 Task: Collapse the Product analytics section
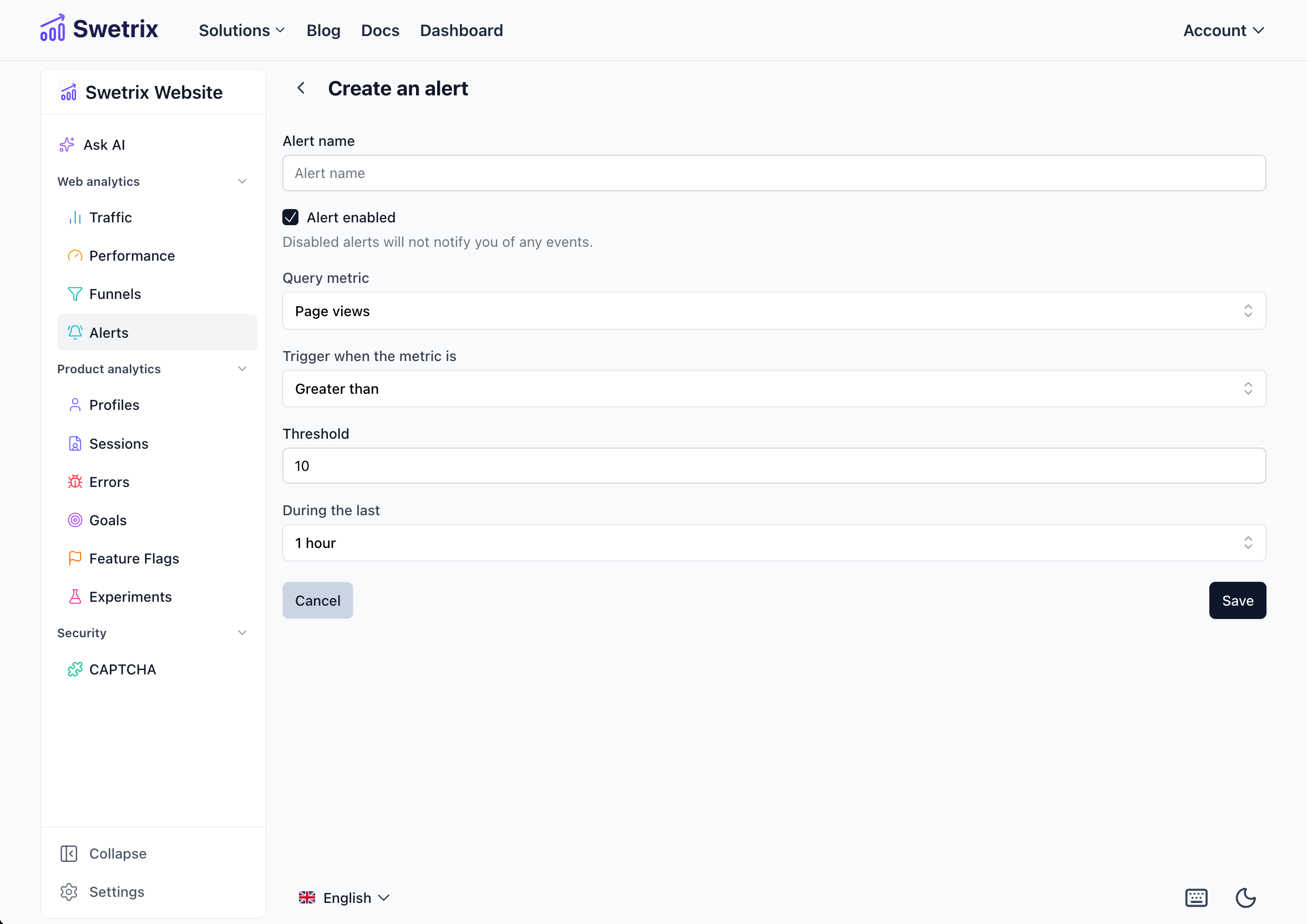[x=242, y=369]
